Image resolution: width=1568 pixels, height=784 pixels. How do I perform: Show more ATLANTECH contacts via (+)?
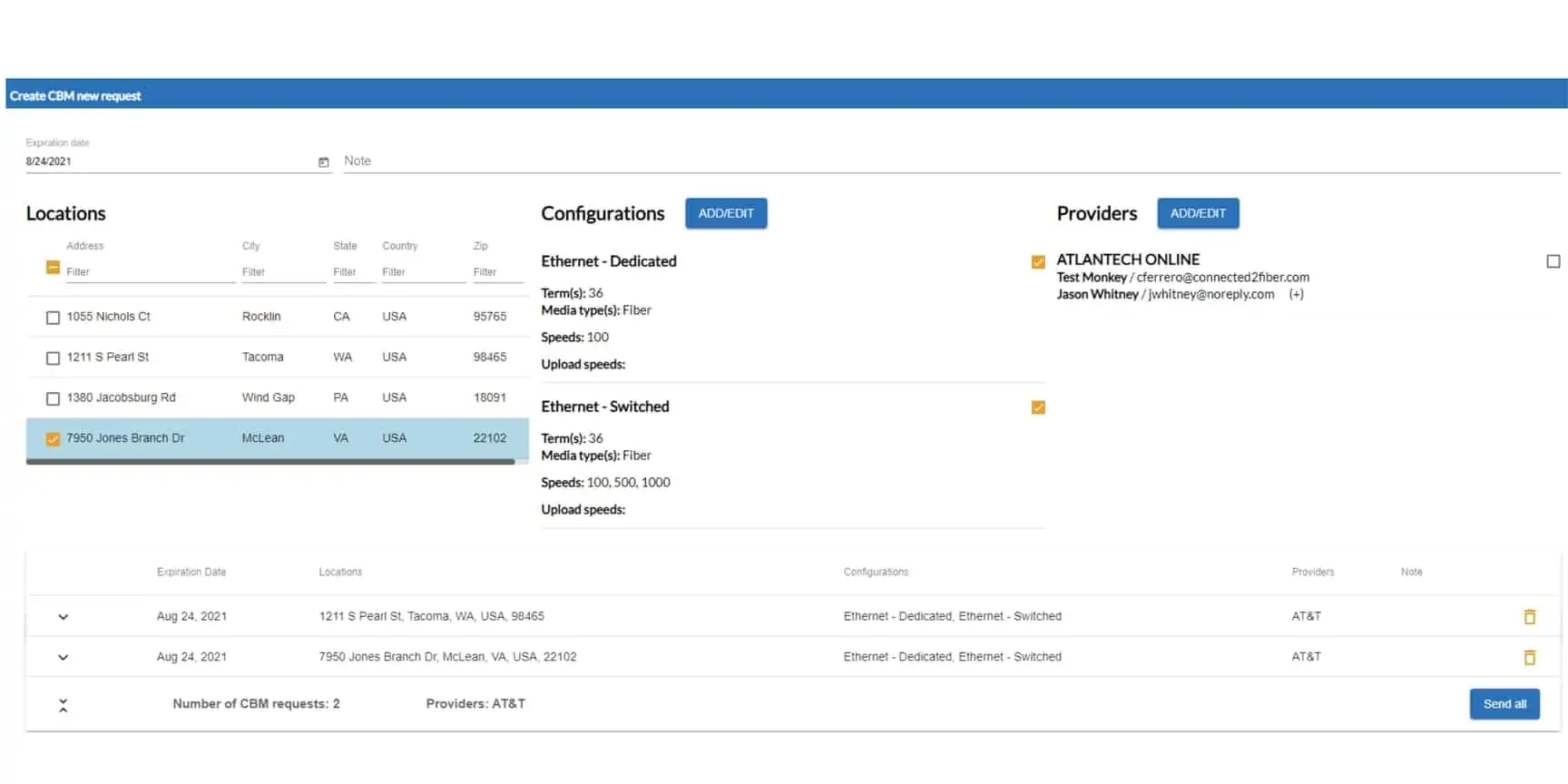[x=1296, y=294]
